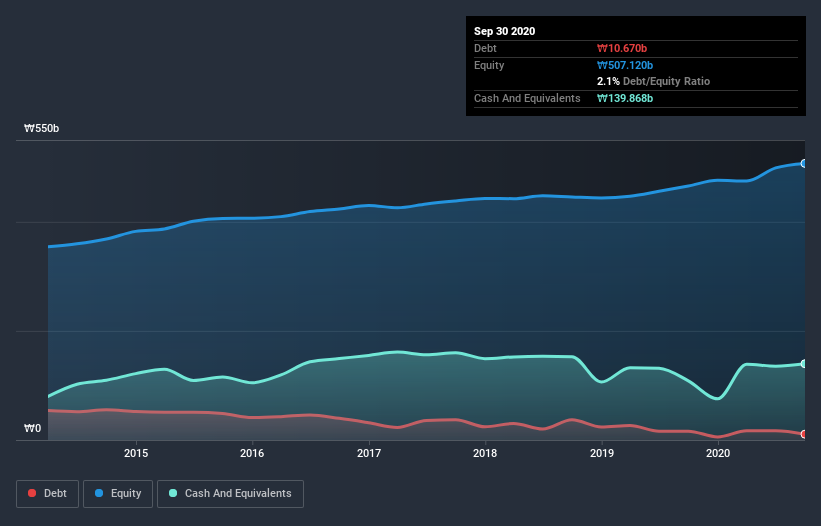Viewport: 821px width, 526px height.
Task: Click the Sep 30 2020 tooltip date
Action: pyautogui.click(x=504, y=31)
